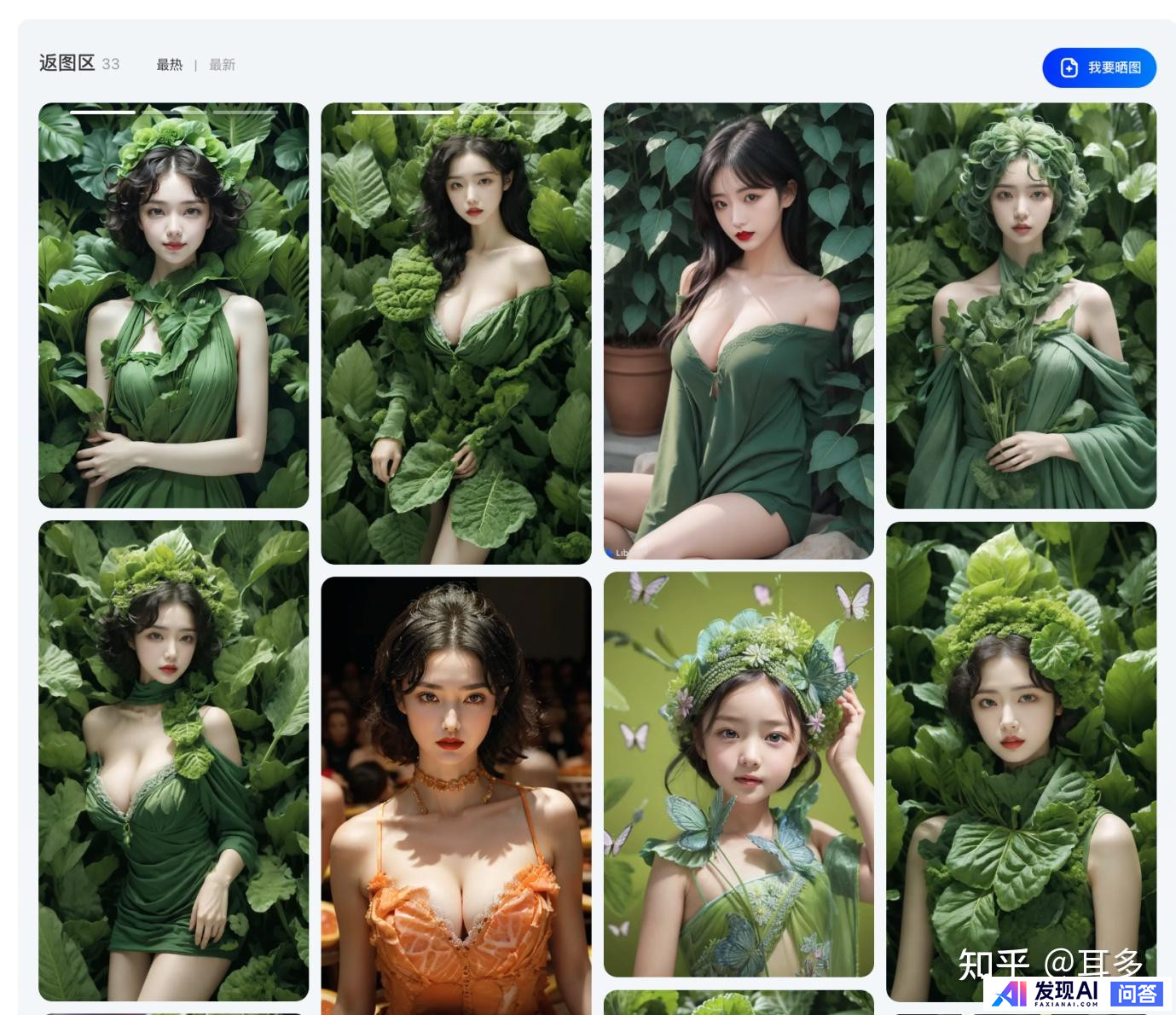Click the 我要晒图 button label

(1114, 67)
